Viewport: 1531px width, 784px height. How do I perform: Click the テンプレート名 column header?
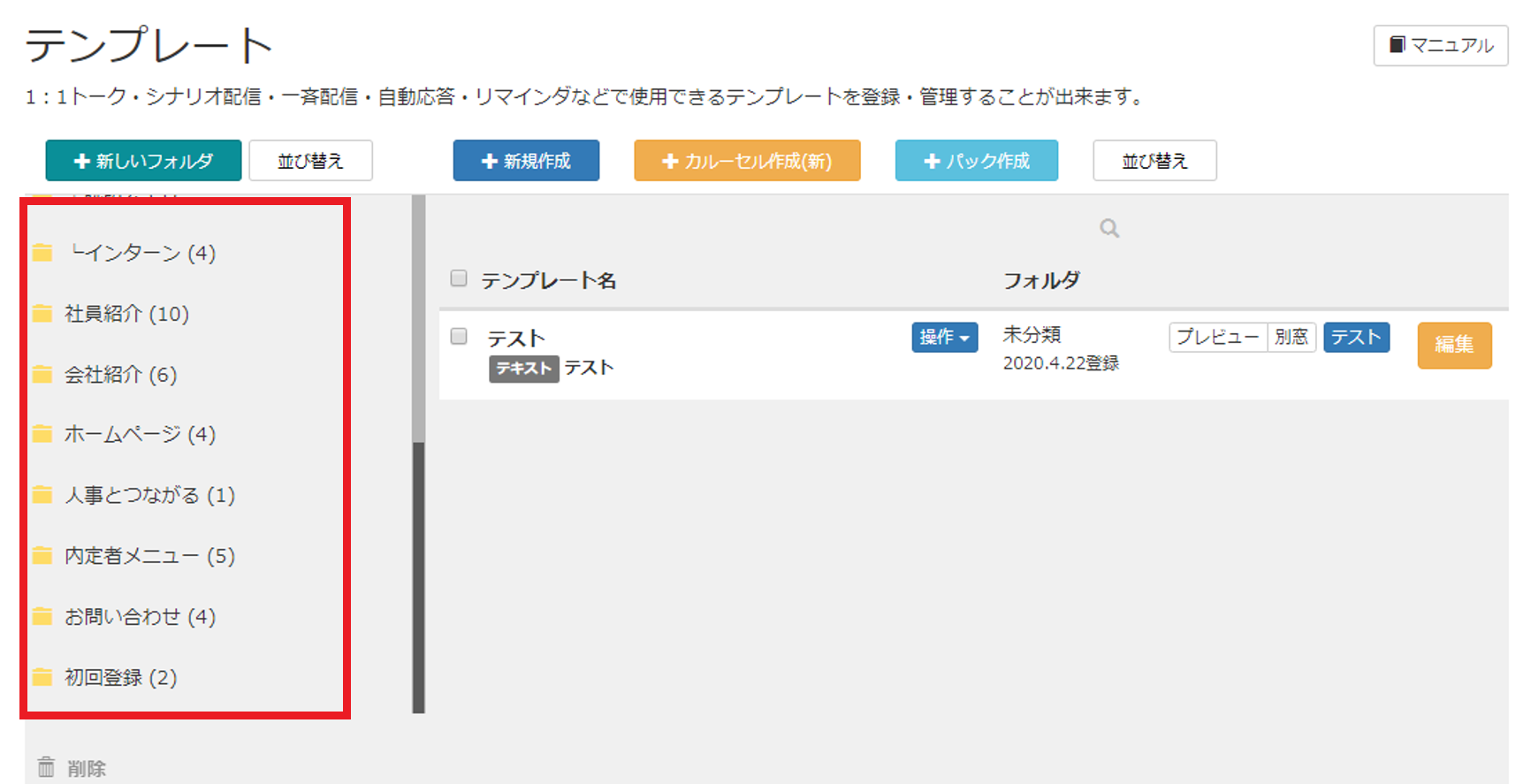point(549,281)
